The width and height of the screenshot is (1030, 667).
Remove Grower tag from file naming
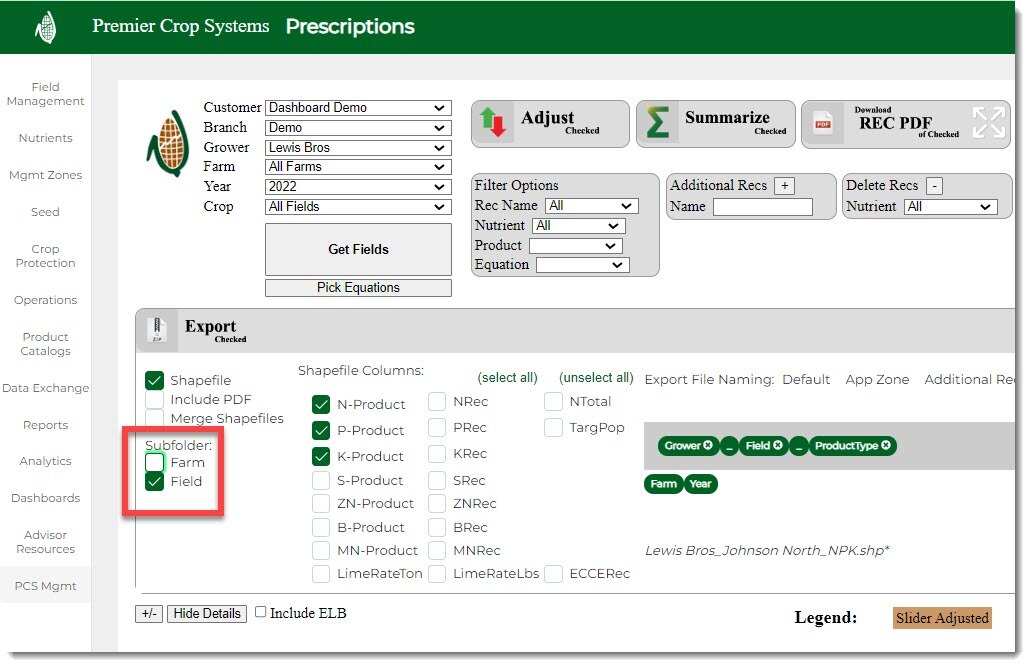click(x=708, y=446)
